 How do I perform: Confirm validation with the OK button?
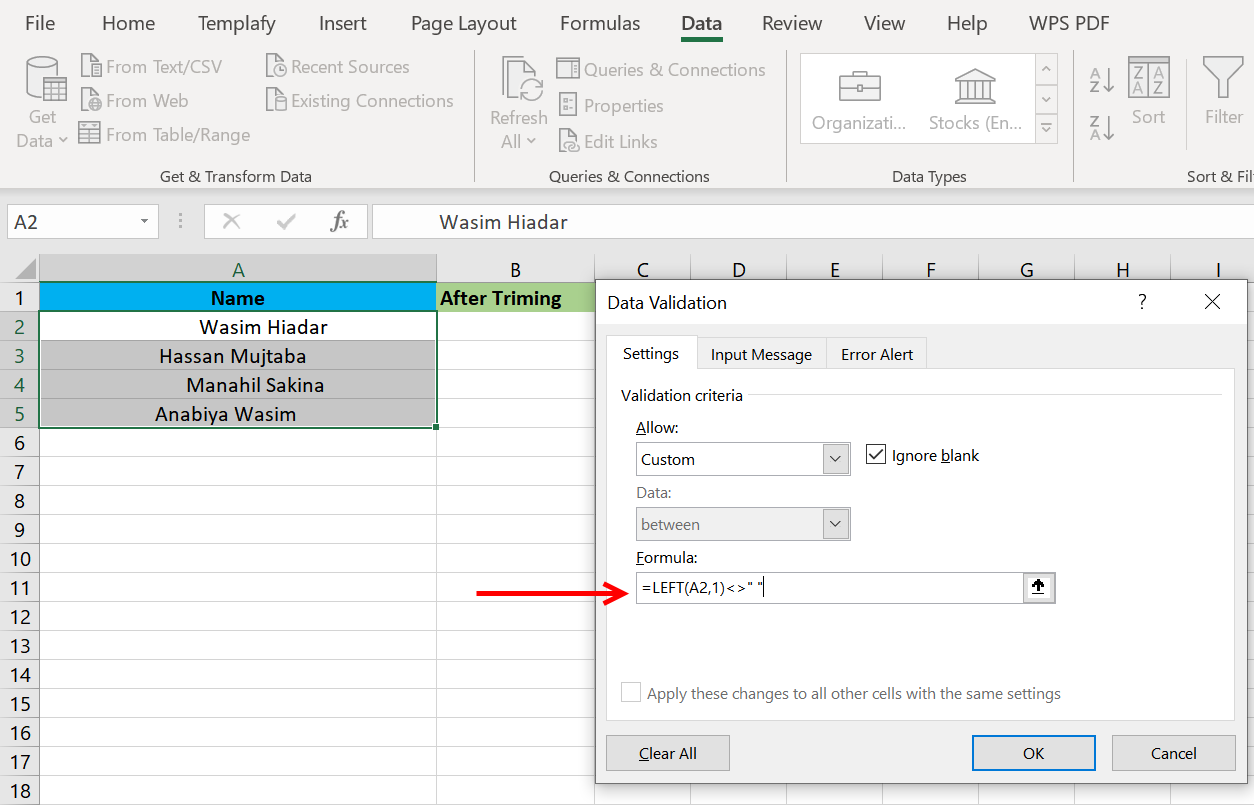tap(1033, 752)
